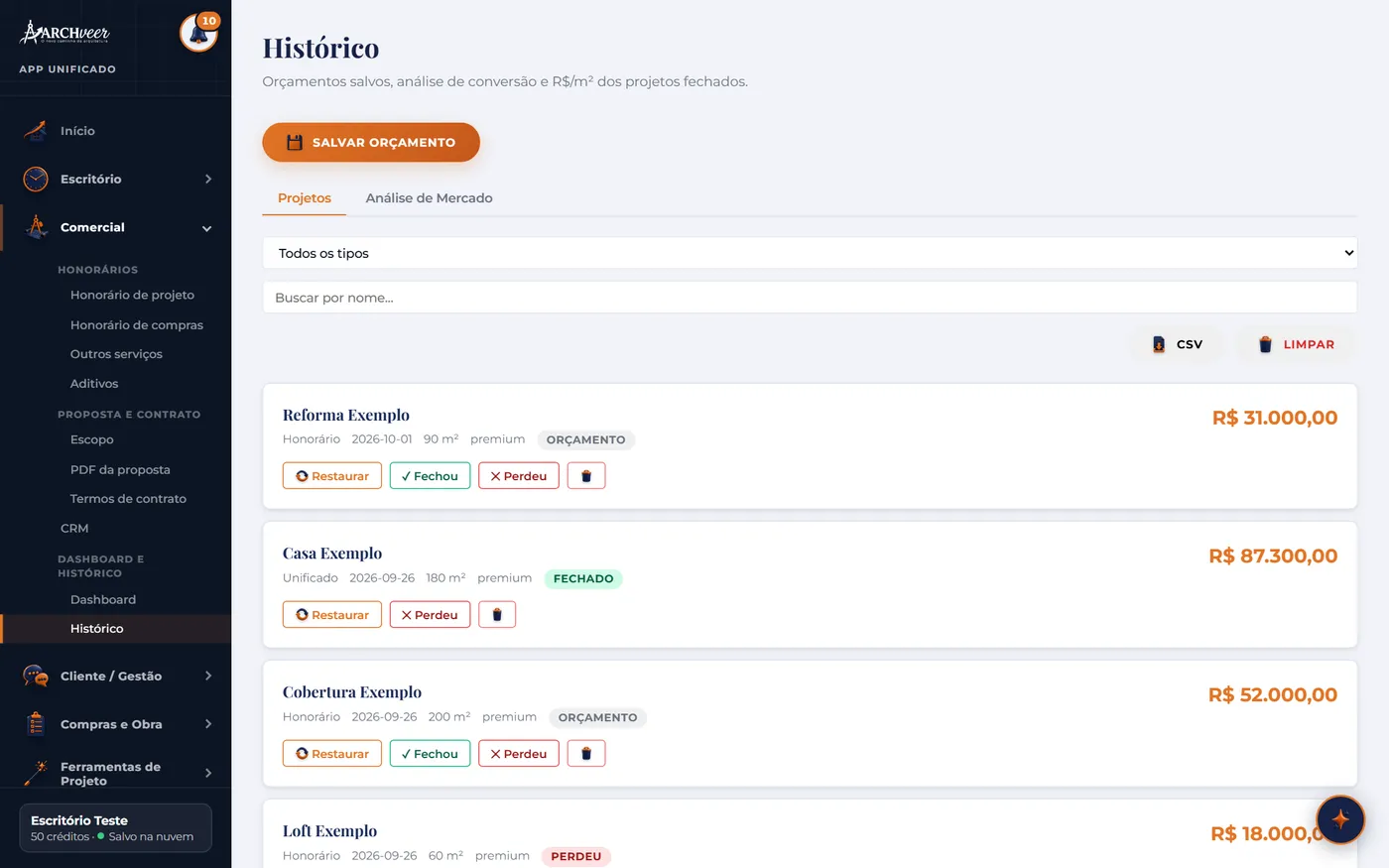Mark Cobertura Exemplo as Fechou

430,754
